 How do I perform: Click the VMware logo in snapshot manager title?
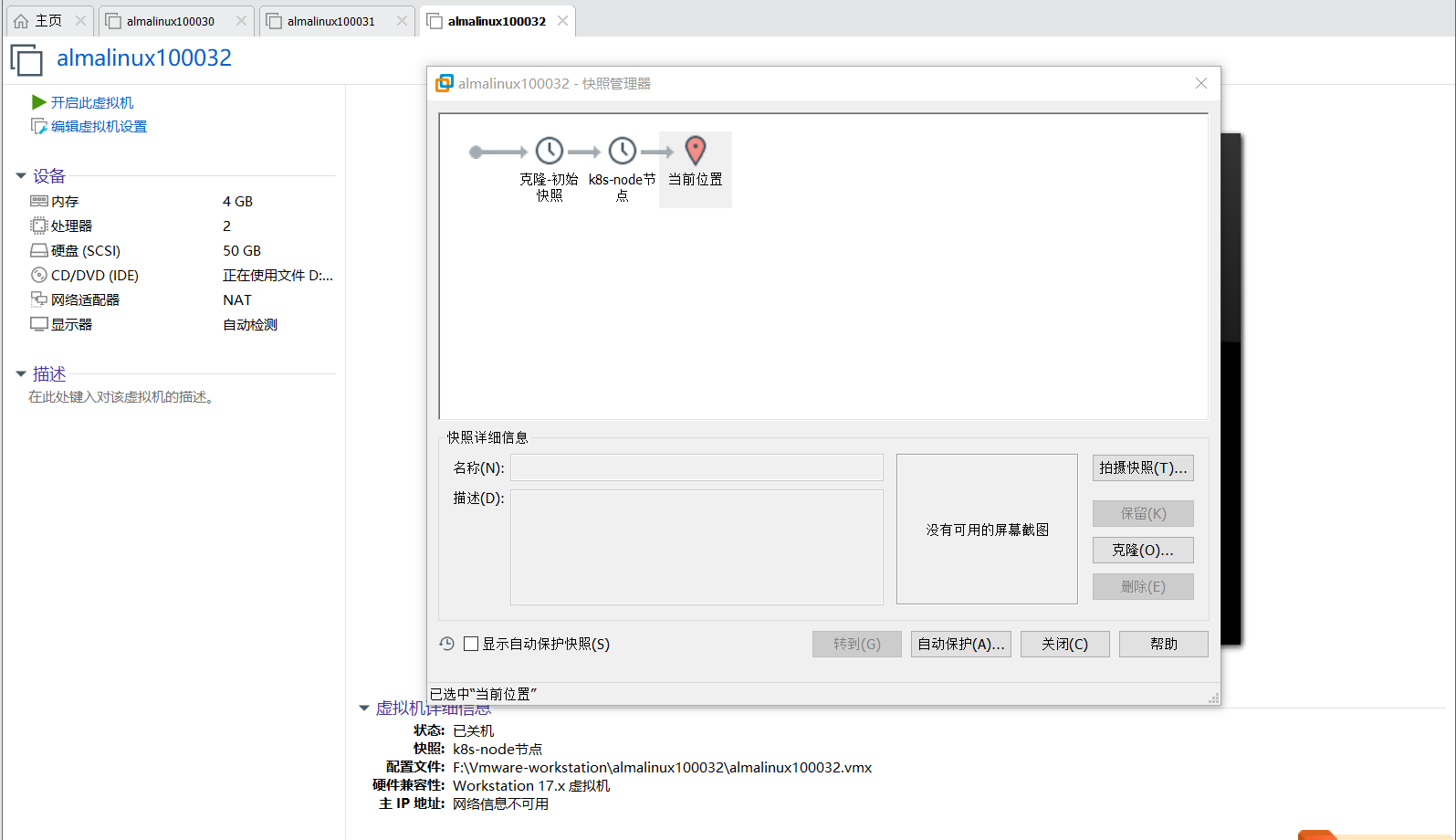(x=444, y=83)
